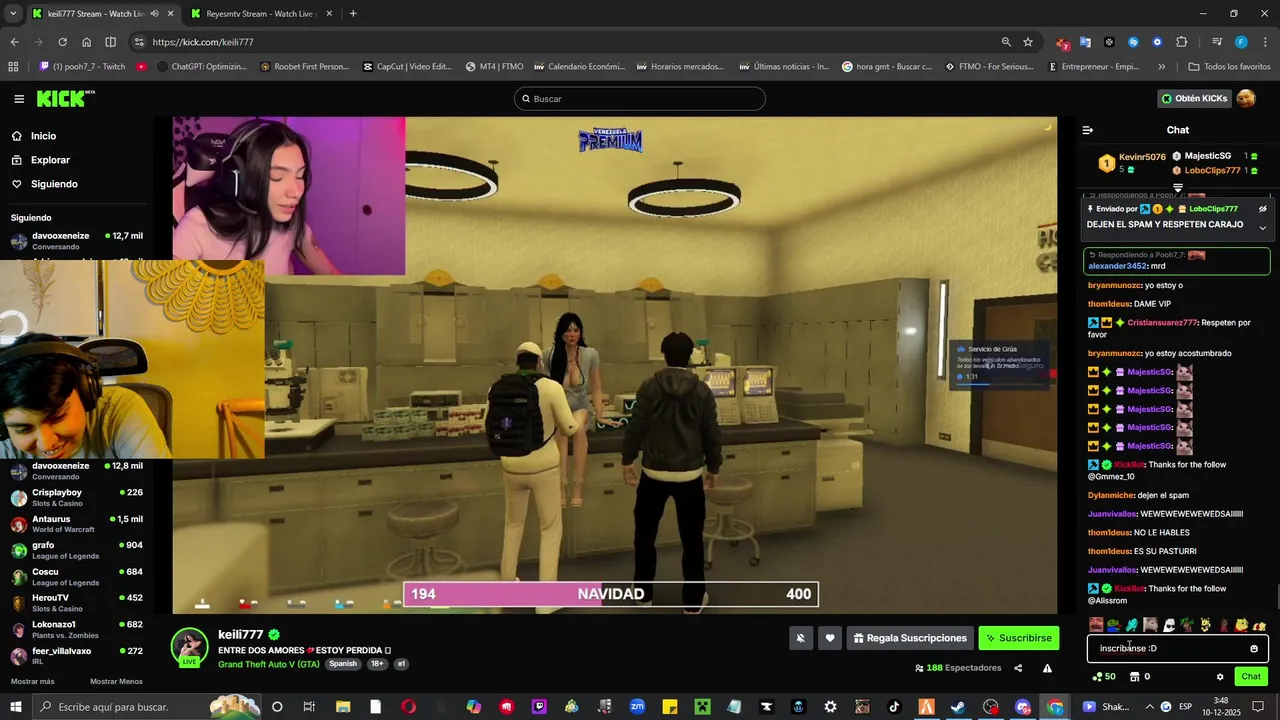Open the Roobet First Person bookmark
The height and width of the screenshot is (720, 1280).
click(x=304, y=67)
